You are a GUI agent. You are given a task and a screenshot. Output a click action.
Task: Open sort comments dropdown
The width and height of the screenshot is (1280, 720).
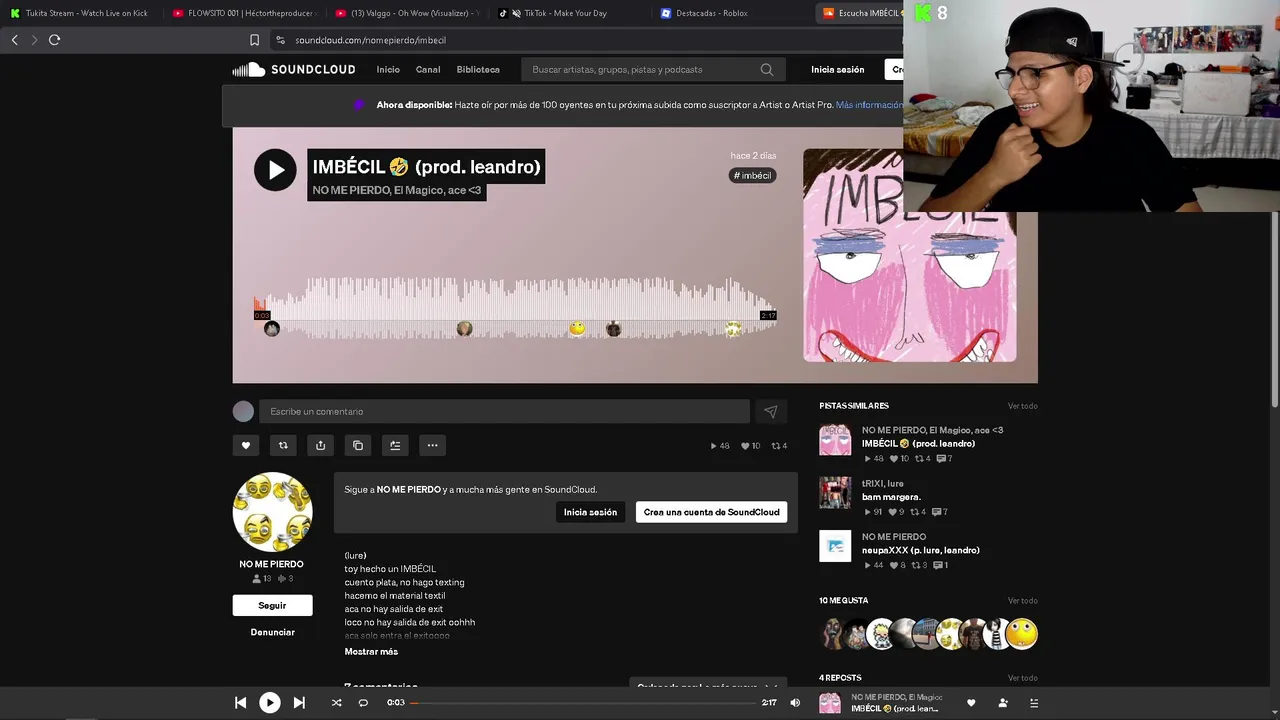coord(708,686)
